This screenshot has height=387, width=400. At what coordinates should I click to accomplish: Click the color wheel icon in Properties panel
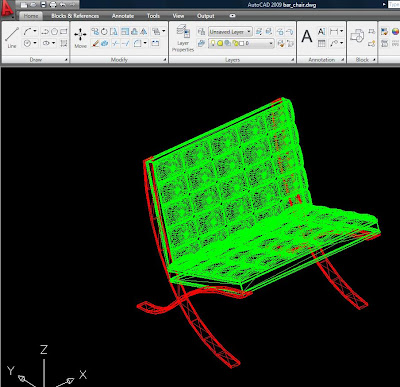coord(395,32)
